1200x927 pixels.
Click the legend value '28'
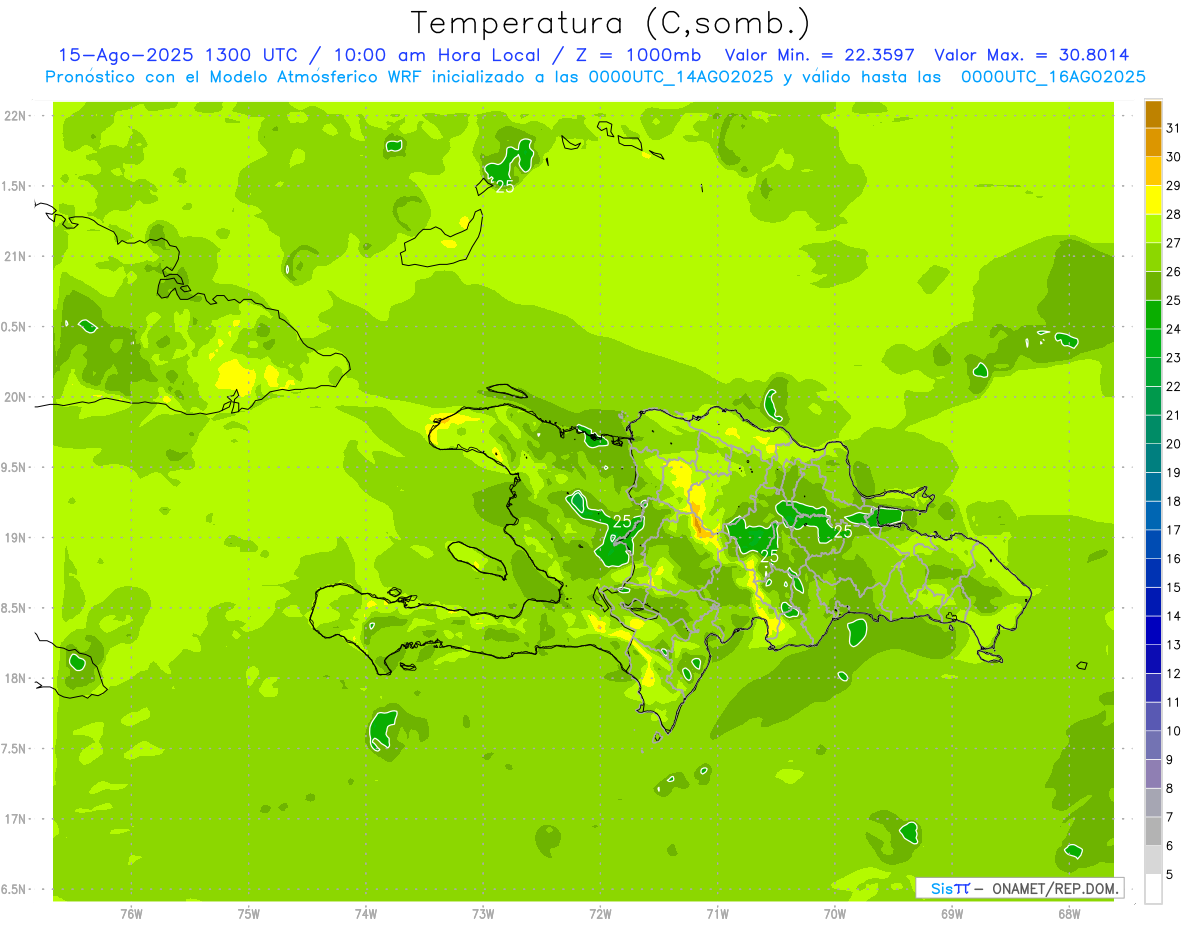coord(1174,214)
